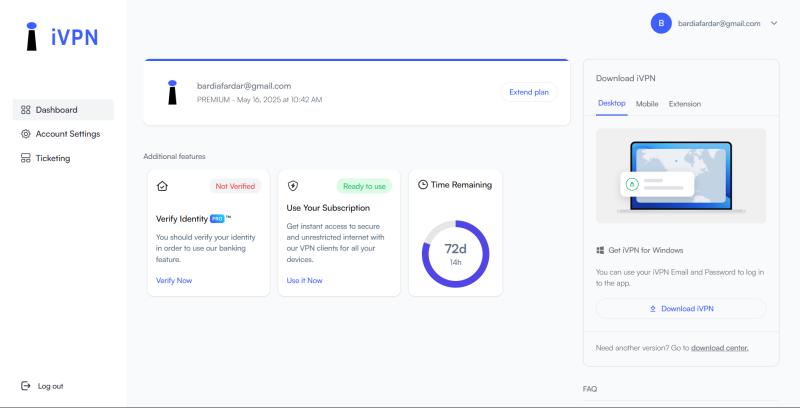Click the round B user avatar
The width and height of the screenshot is (800, 408).
click(661, 23)
